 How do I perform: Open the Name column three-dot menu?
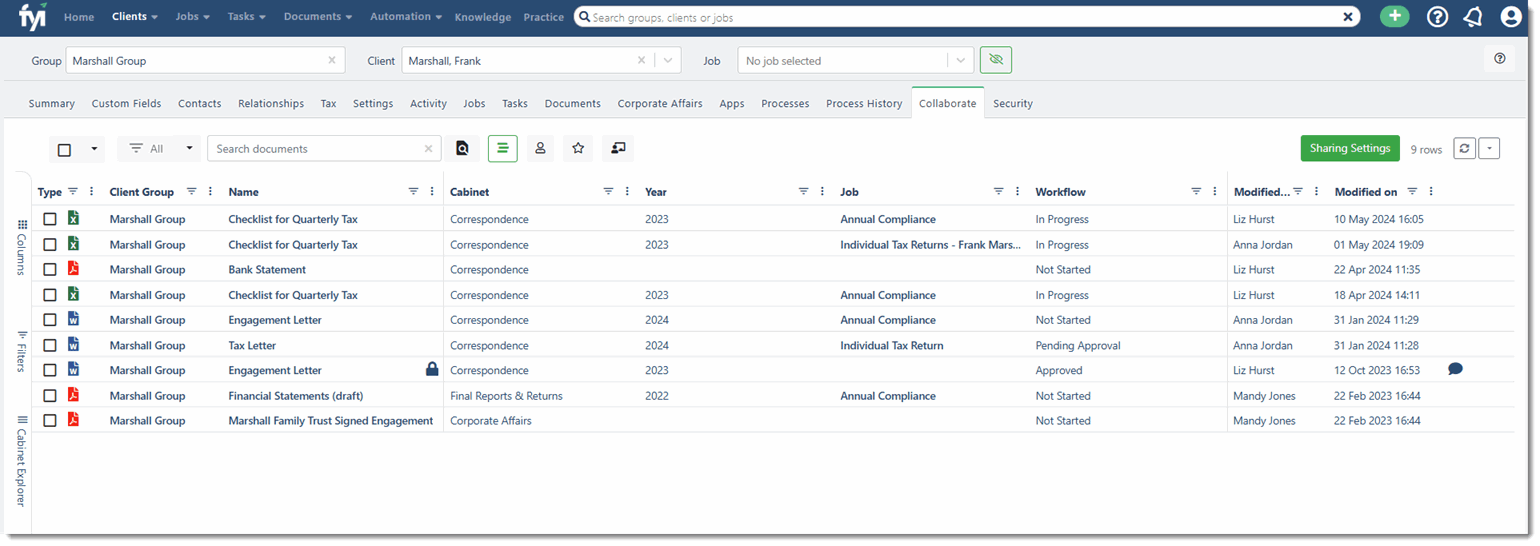point(432,191)
